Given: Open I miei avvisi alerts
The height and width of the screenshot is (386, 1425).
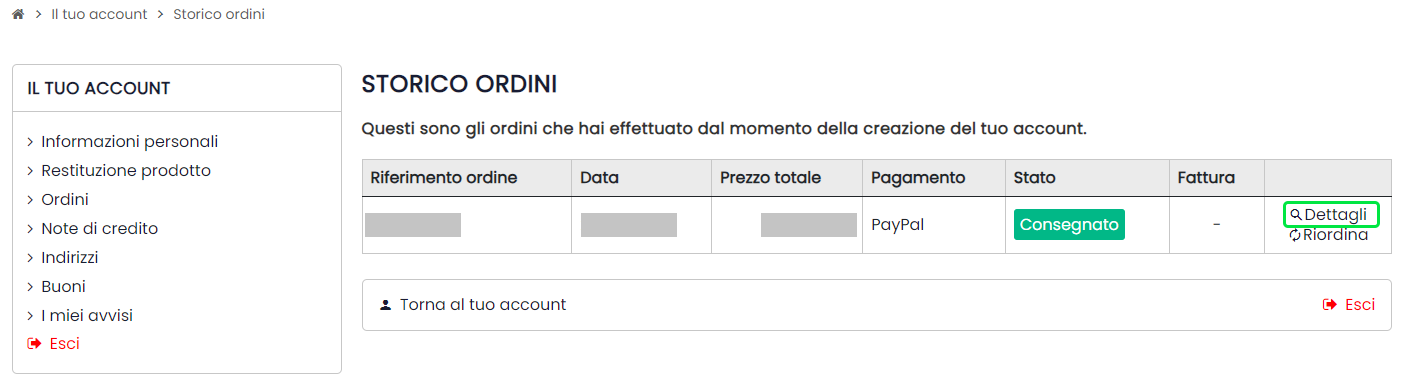Looking at the screenshot, I should (x=87, y=316).
